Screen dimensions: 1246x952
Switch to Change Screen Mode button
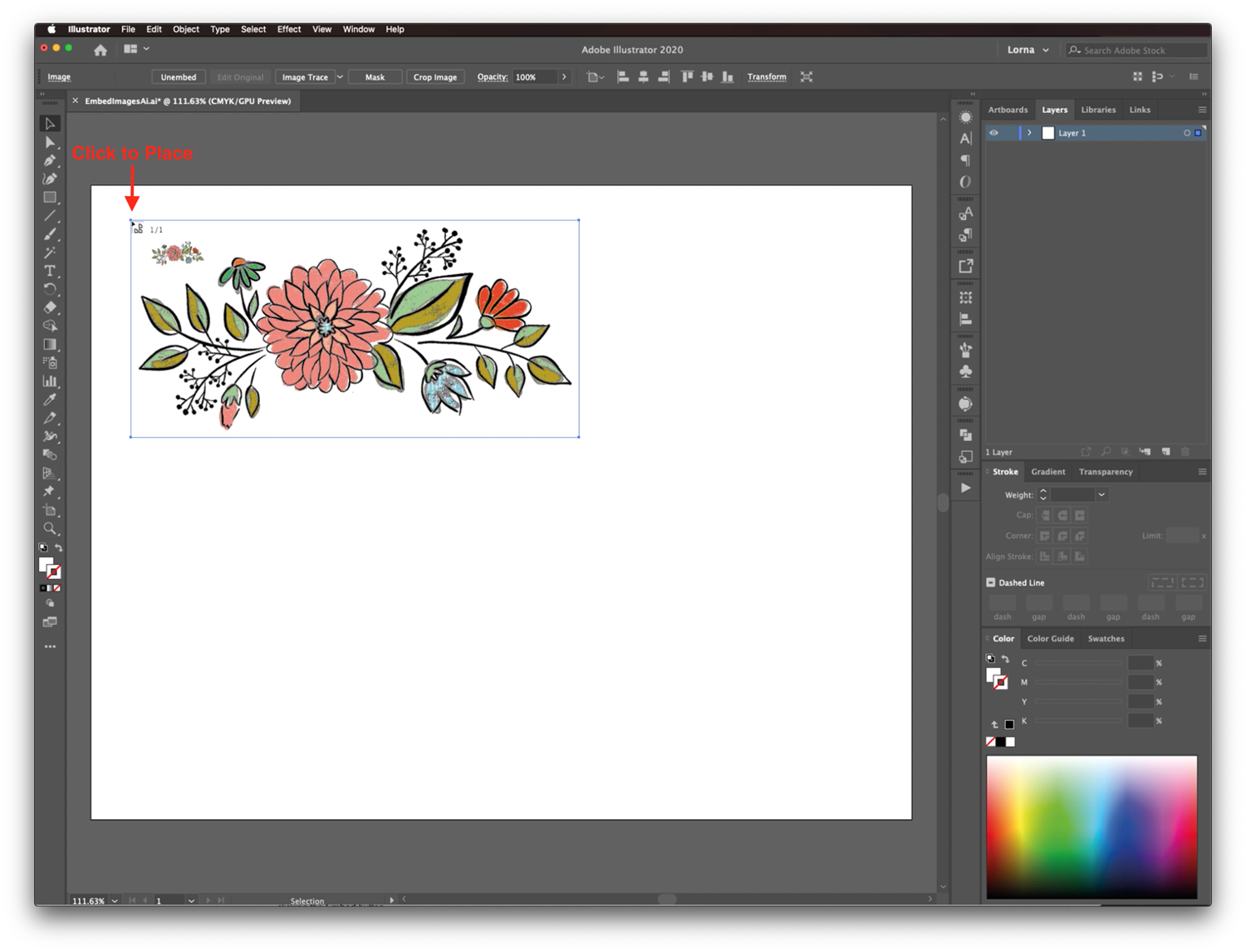point(50,622)
